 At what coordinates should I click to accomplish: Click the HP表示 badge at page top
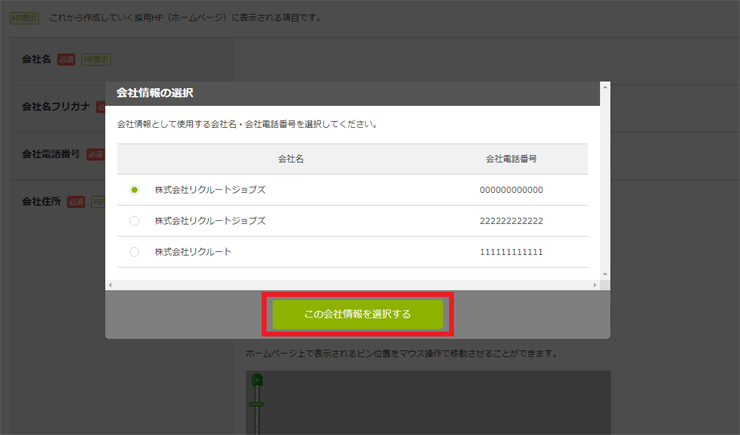pos(24,19)
